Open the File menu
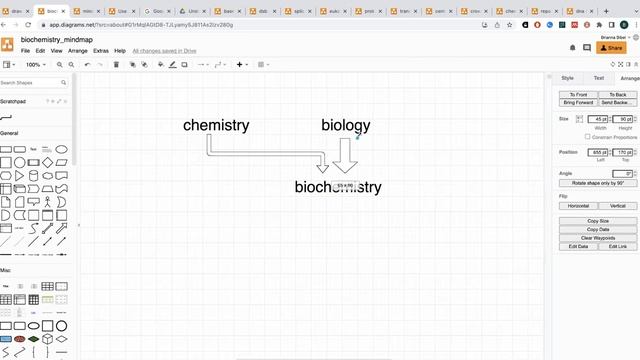The width and height of the screenshot is (640, 360). (25, 51)
